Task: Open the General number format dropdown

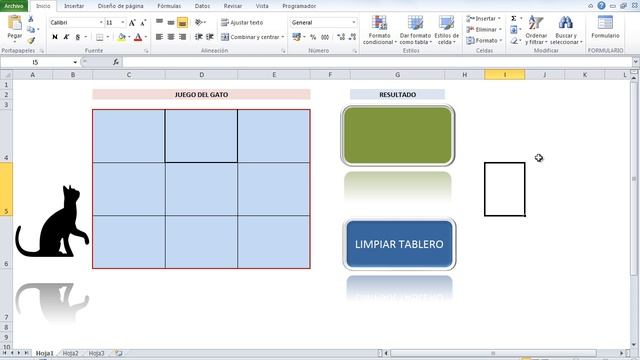Action: 353,22
